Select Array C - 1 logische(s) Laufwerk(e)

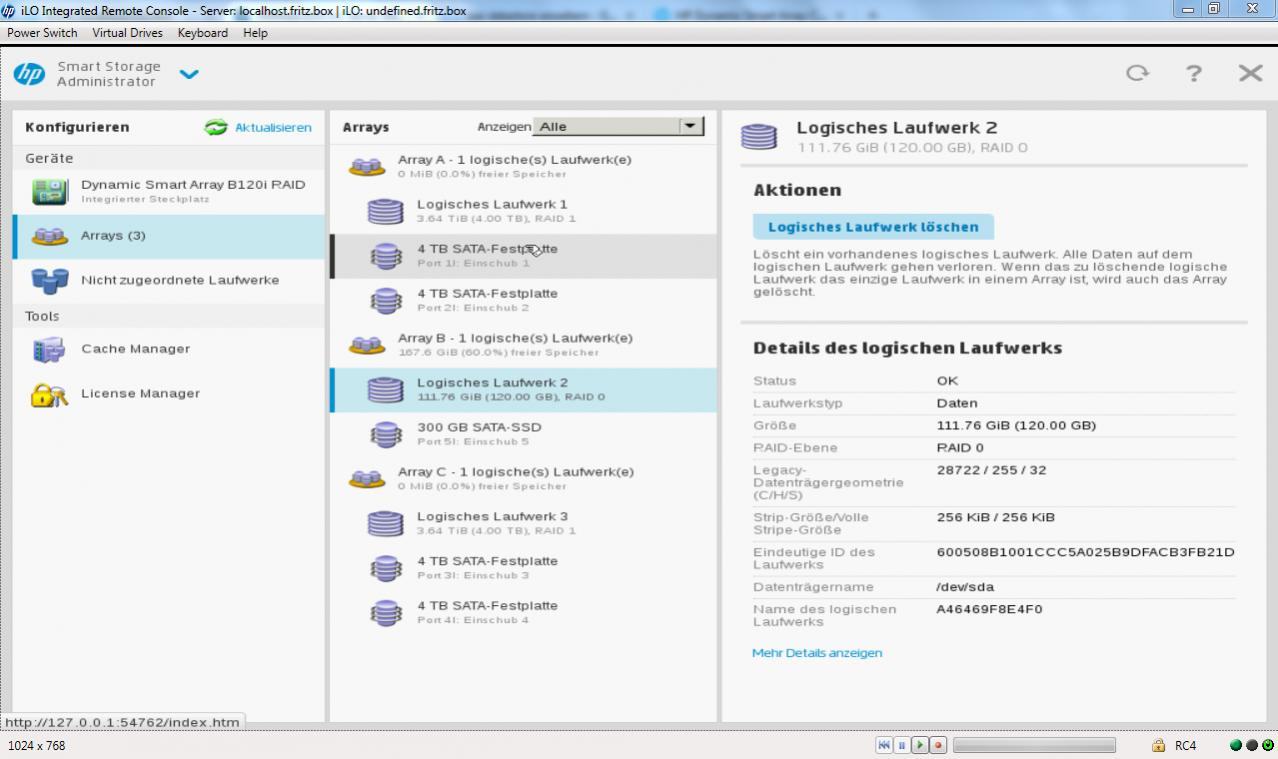point(523,478)
